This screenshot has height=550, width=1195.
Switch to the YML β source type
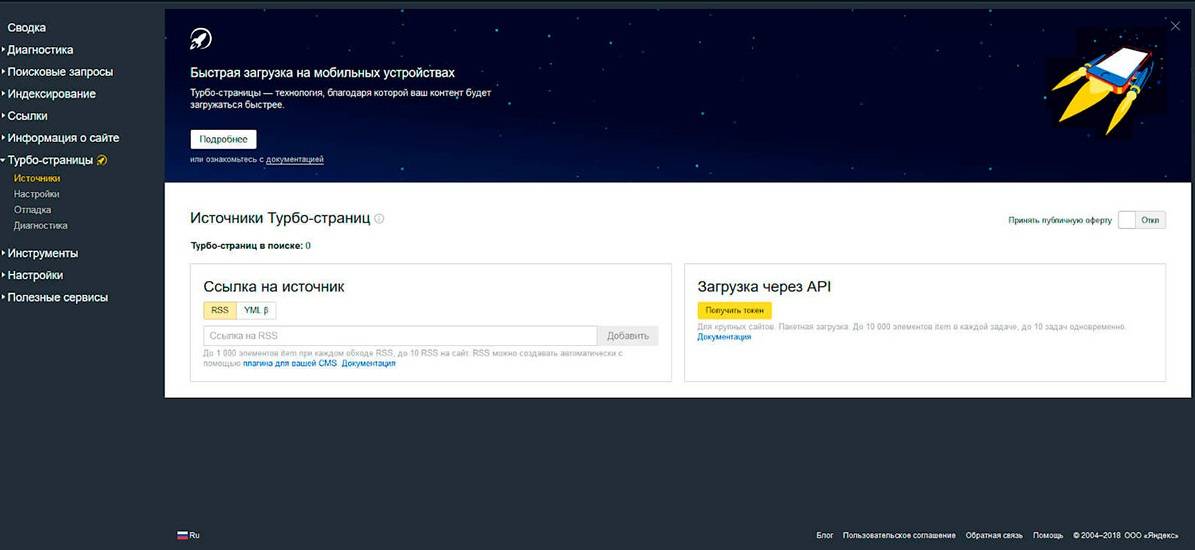pyautogui.click(x=256, y=310)
